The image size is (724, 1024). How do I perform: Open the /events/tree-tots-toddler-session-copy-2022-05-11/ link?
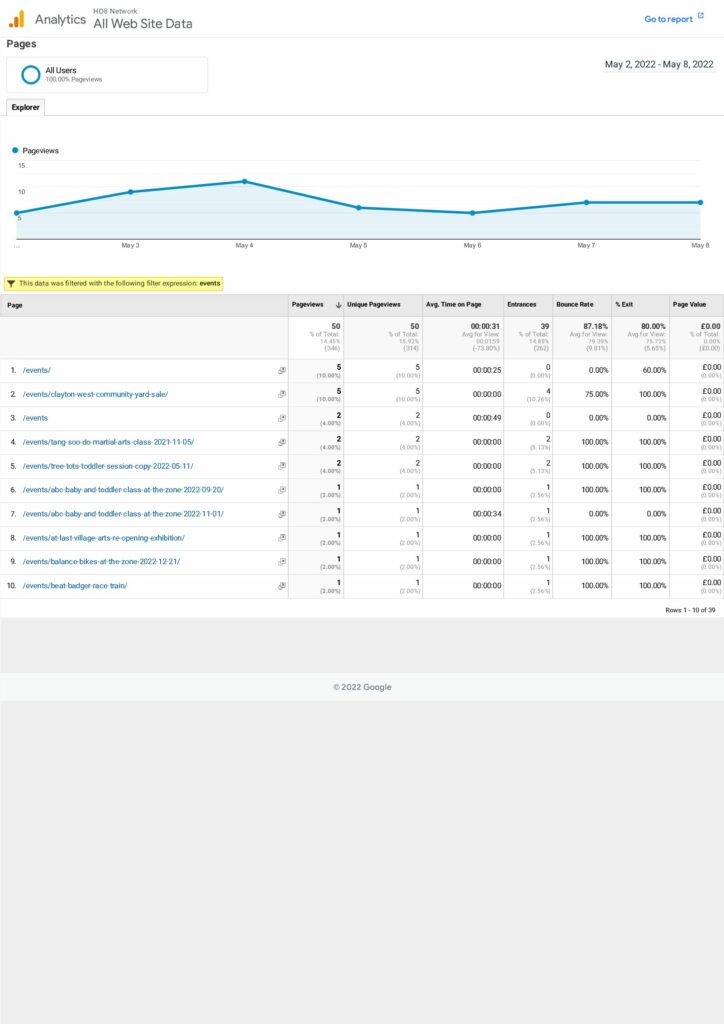tap(108, 466)
